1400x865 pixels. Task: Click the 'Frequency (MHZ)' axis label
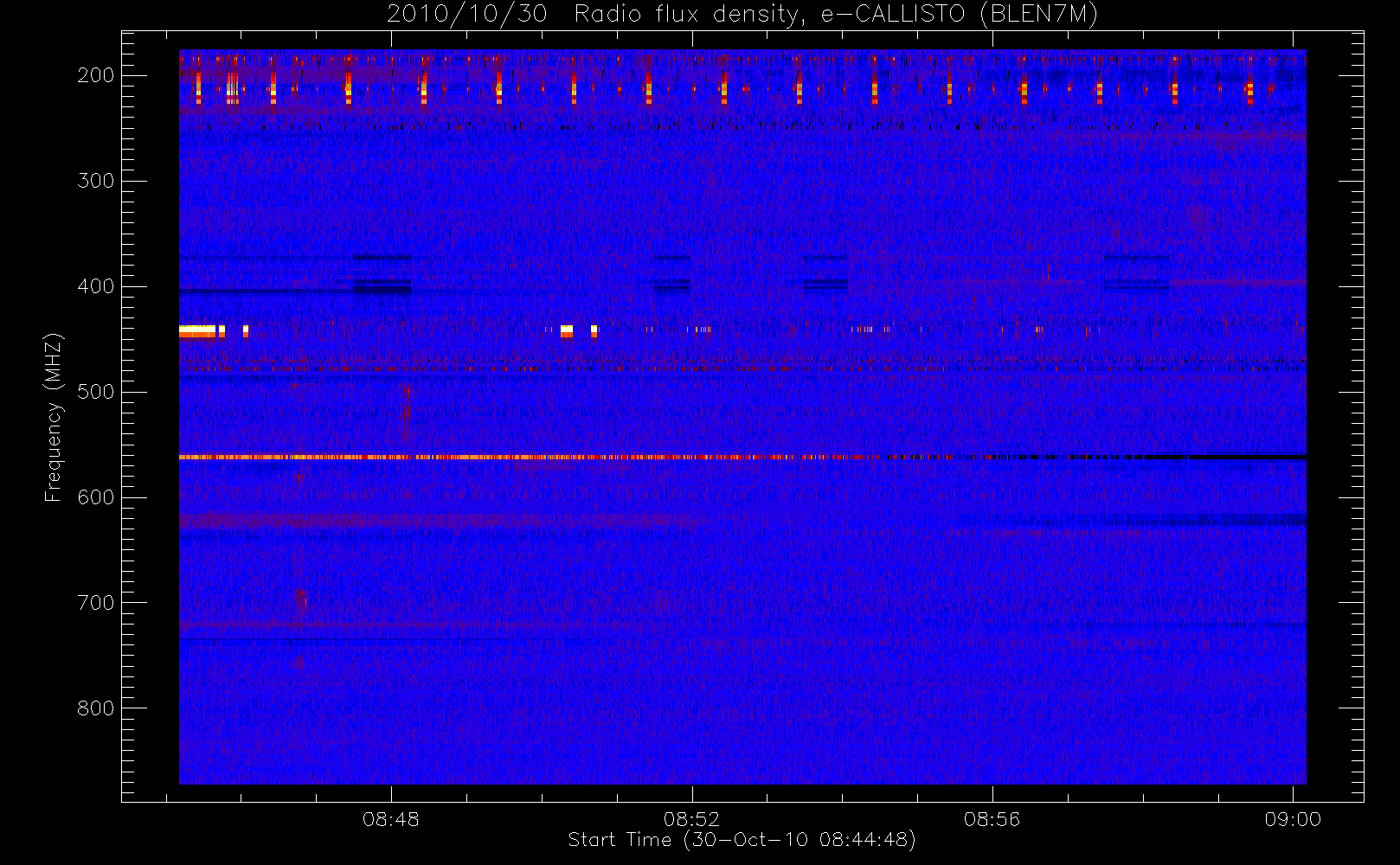coord(54,417)
